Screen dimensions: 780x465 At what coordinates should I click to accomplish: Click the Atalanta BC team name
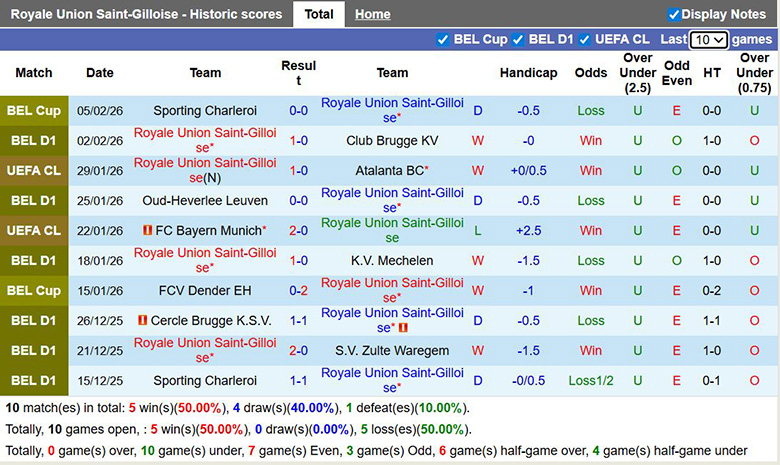pyautogui.click(x=390, y=171)
